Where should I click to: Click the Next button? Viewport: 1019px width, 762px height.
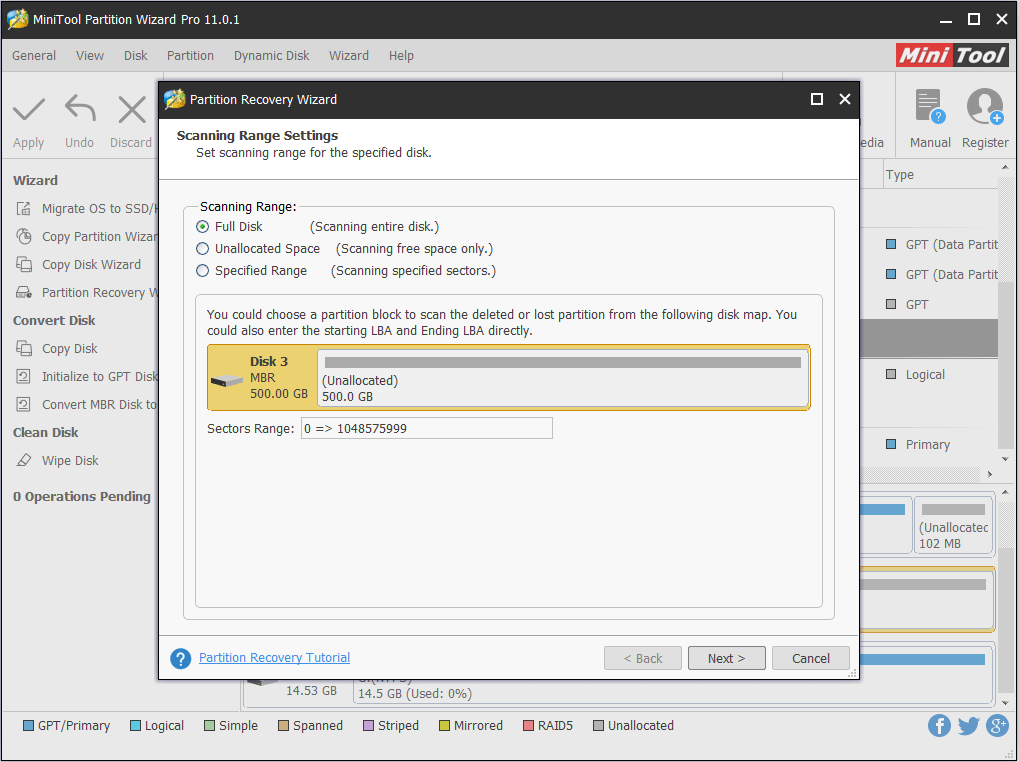pyautogui.click(x=727, y=658)
